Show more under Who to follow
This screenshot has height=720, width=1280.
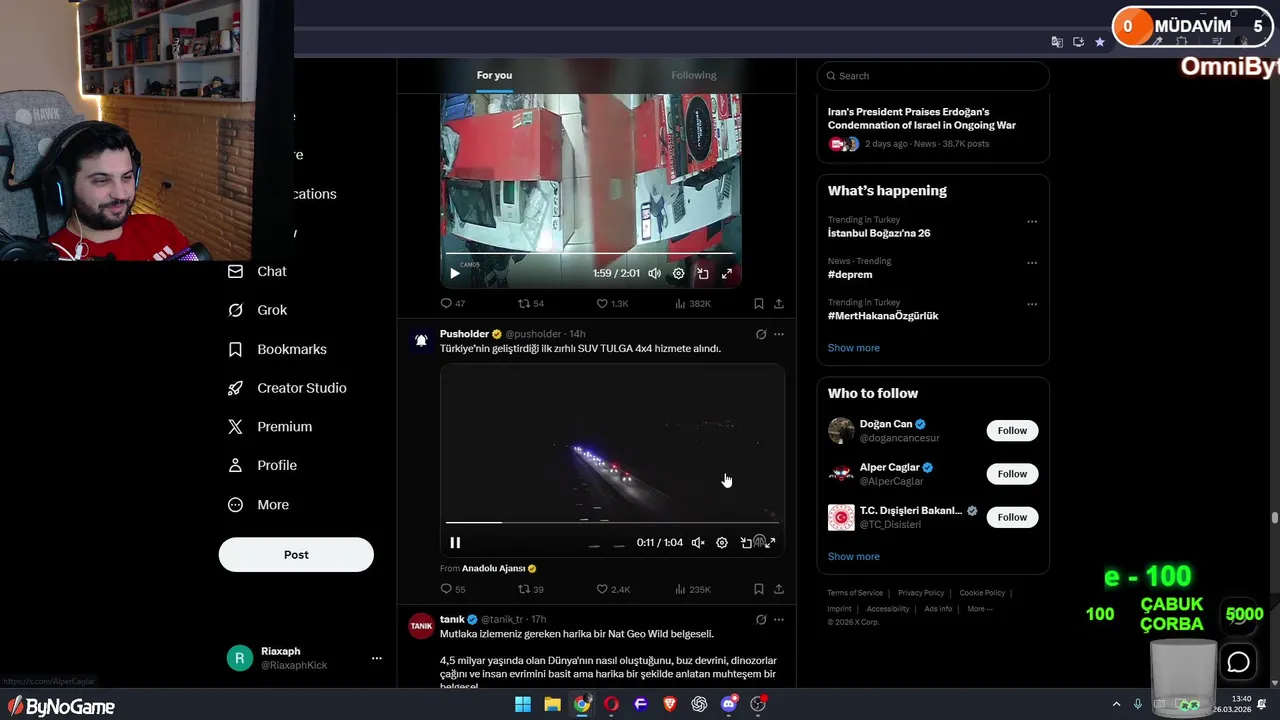pyautogui.click(x=854, y=557)
